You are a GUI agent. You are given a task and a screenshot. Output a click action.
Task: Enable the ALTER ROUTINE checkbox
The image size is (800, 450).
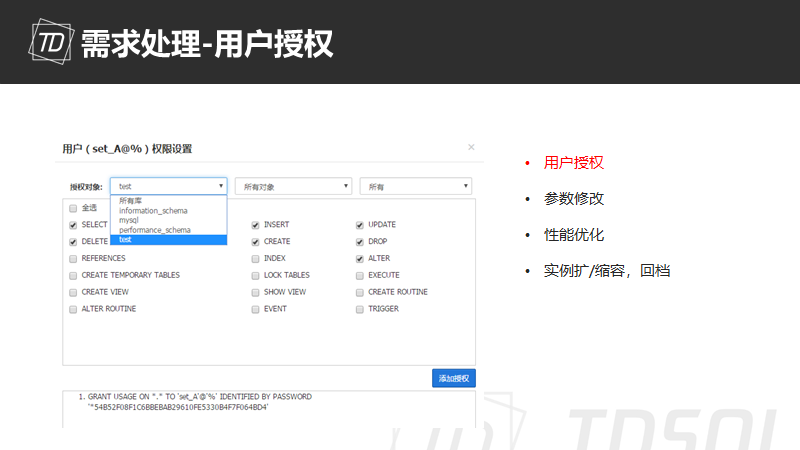[73, 309]
